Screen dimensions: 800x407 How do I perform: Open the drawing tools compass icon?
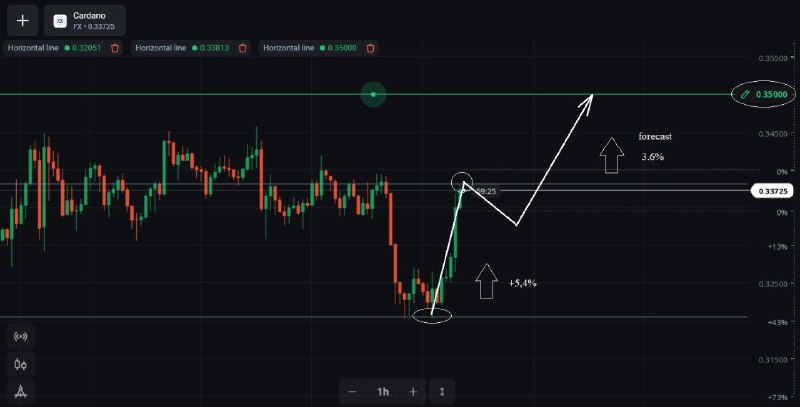21,392
